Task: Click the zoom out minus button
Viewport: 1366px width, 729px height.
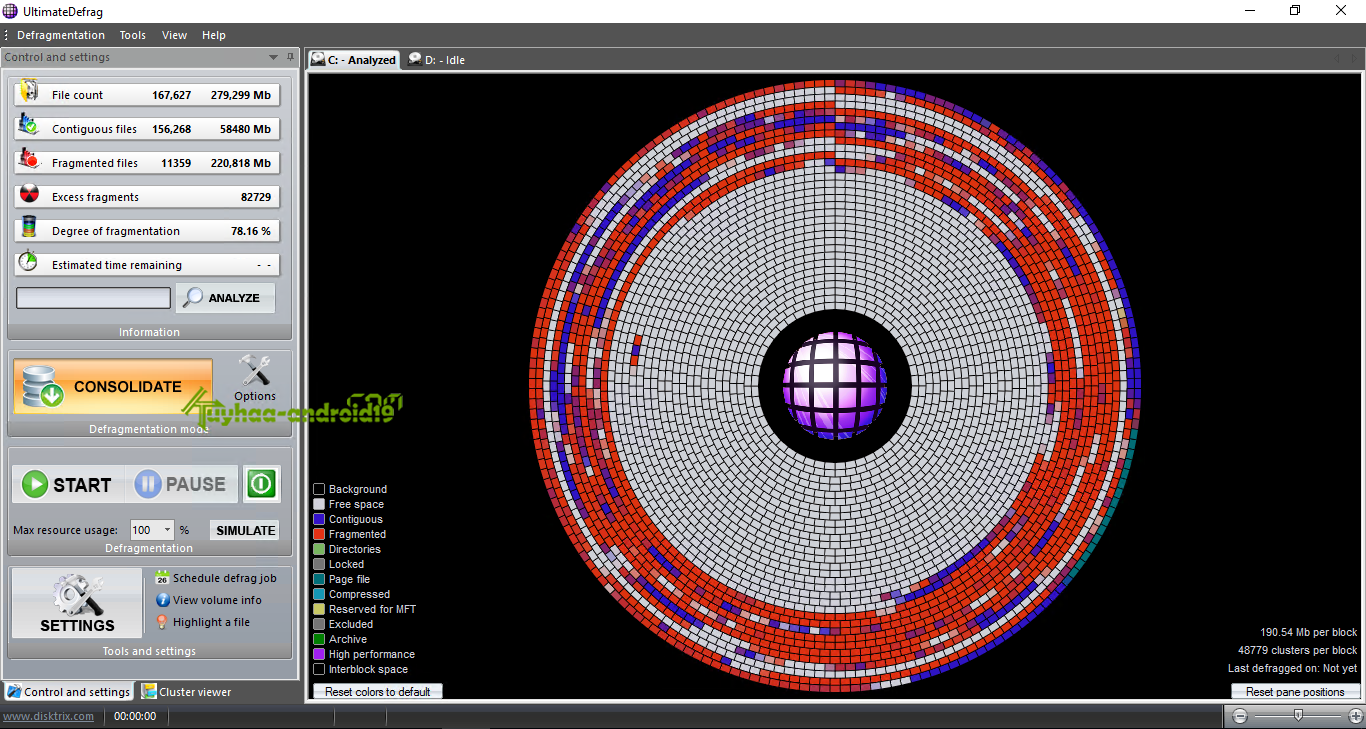Action: (x=1240, y=716)
